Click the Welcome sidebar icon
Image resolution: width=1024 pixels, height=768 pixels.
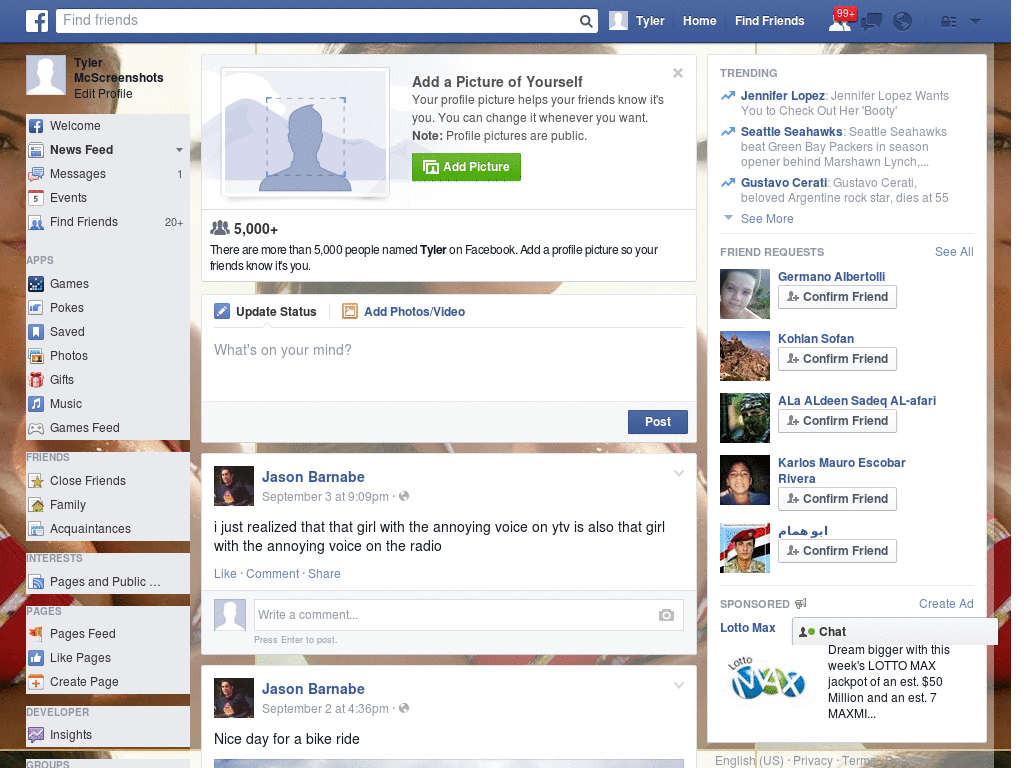(x=36, y=126)
